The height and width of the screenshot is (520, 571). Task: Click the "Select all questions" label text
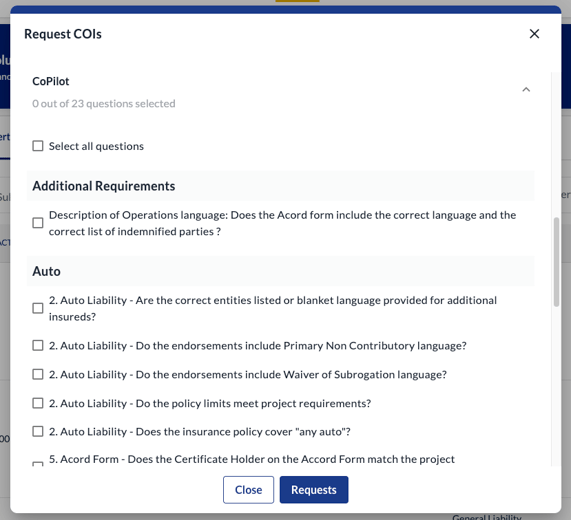tap(96, 146)
